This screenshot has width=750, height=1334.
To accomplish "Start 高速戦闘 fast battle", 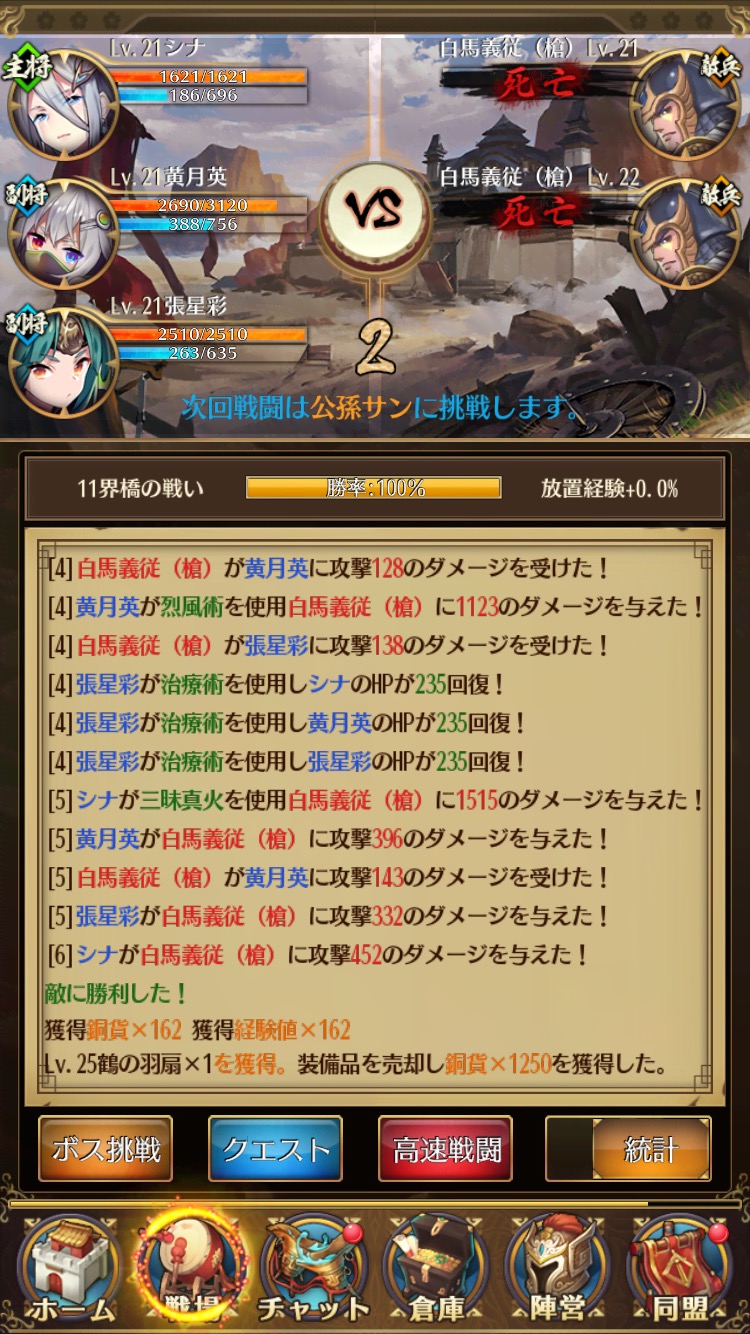I will [445, 1149].
